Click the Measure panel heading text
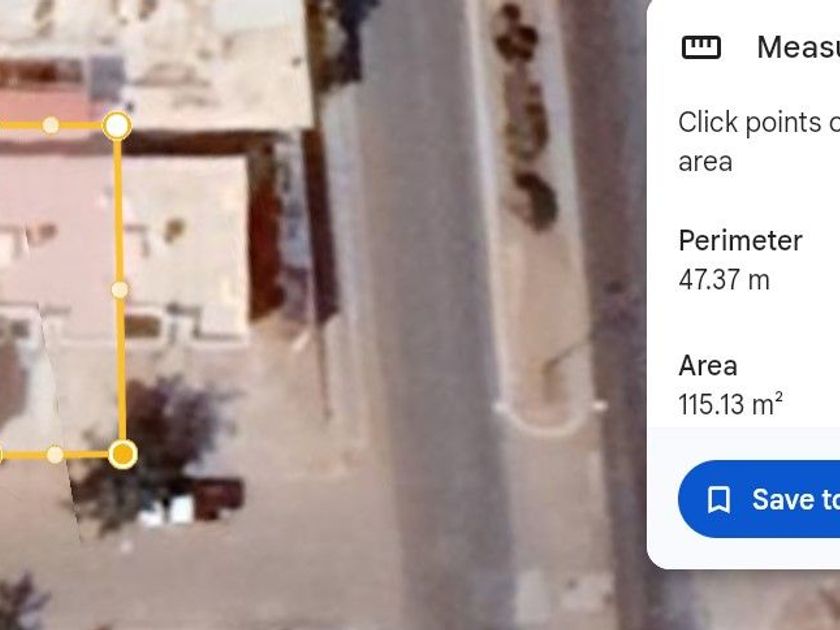Viewport: 840px width, 630px height. pos(798,47)
